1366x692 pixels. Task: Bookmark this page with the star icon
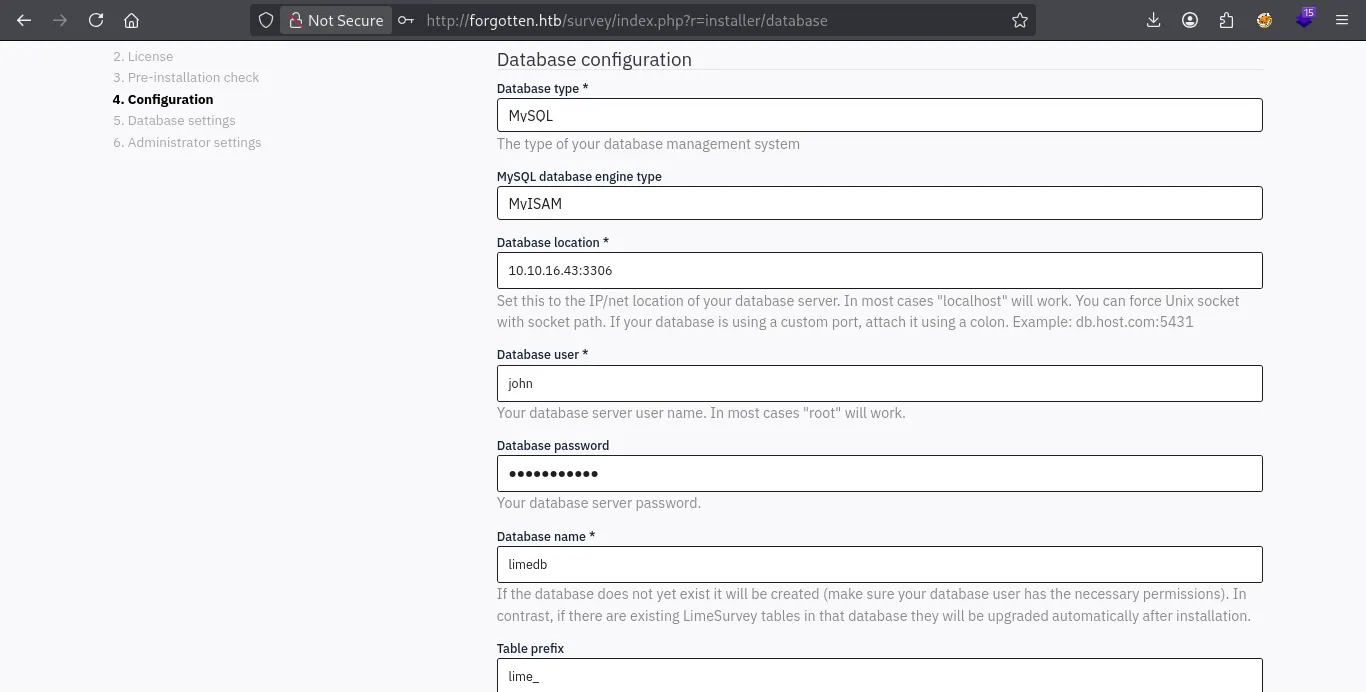[1019, 20]
